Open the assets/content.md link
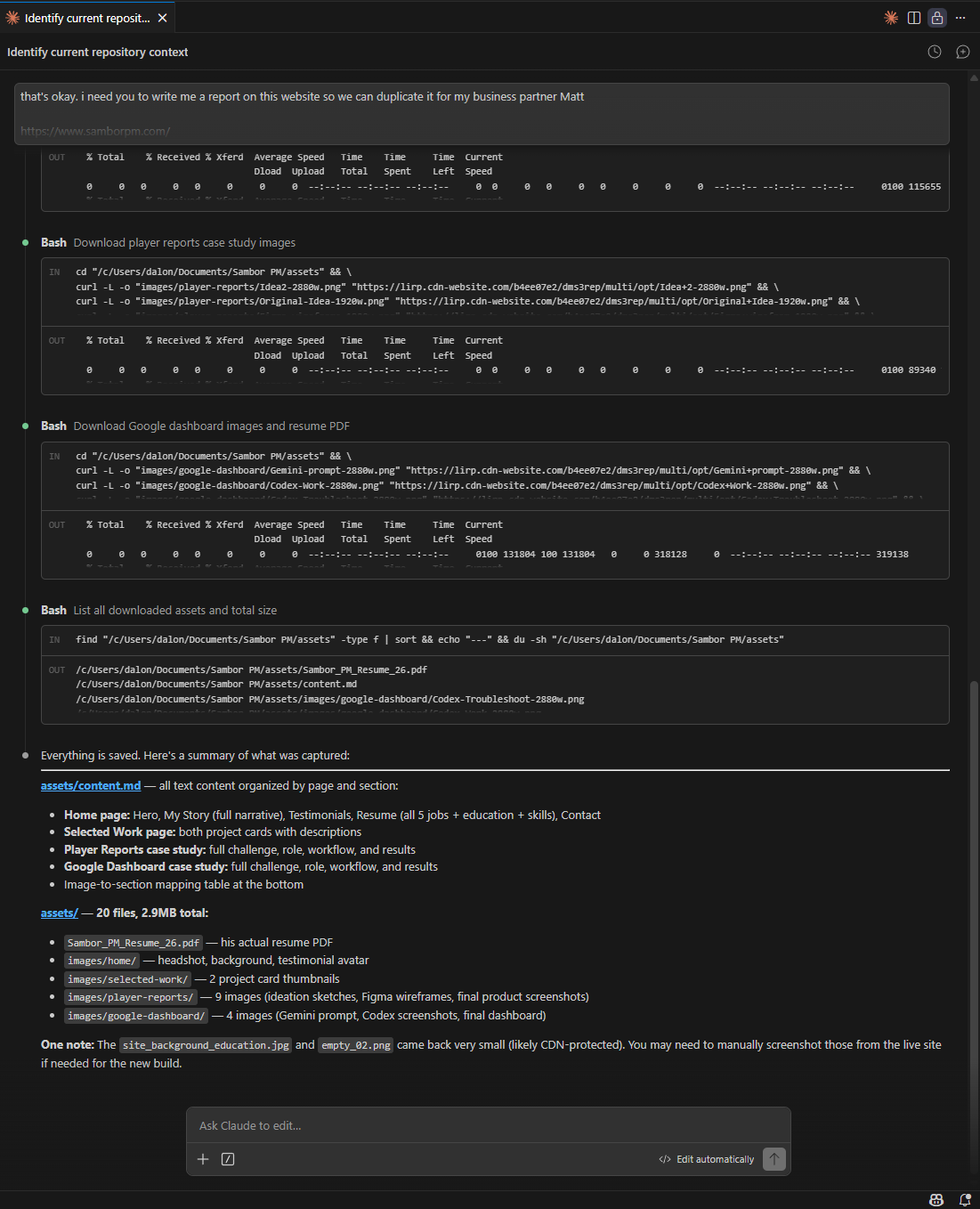The image size is (980, 1209). pyautogui.click(x=90, y=785)
